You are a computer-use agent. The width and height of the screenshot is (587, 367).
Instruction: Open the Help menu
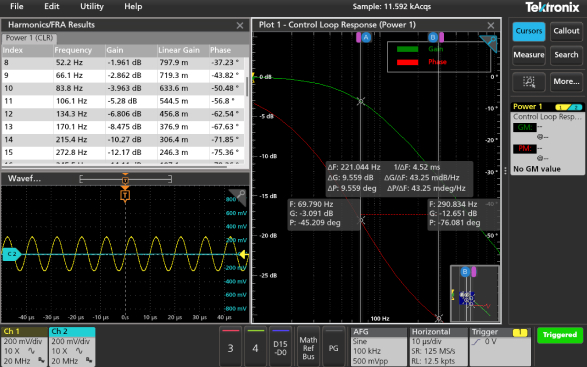click(x=133, y=6)
